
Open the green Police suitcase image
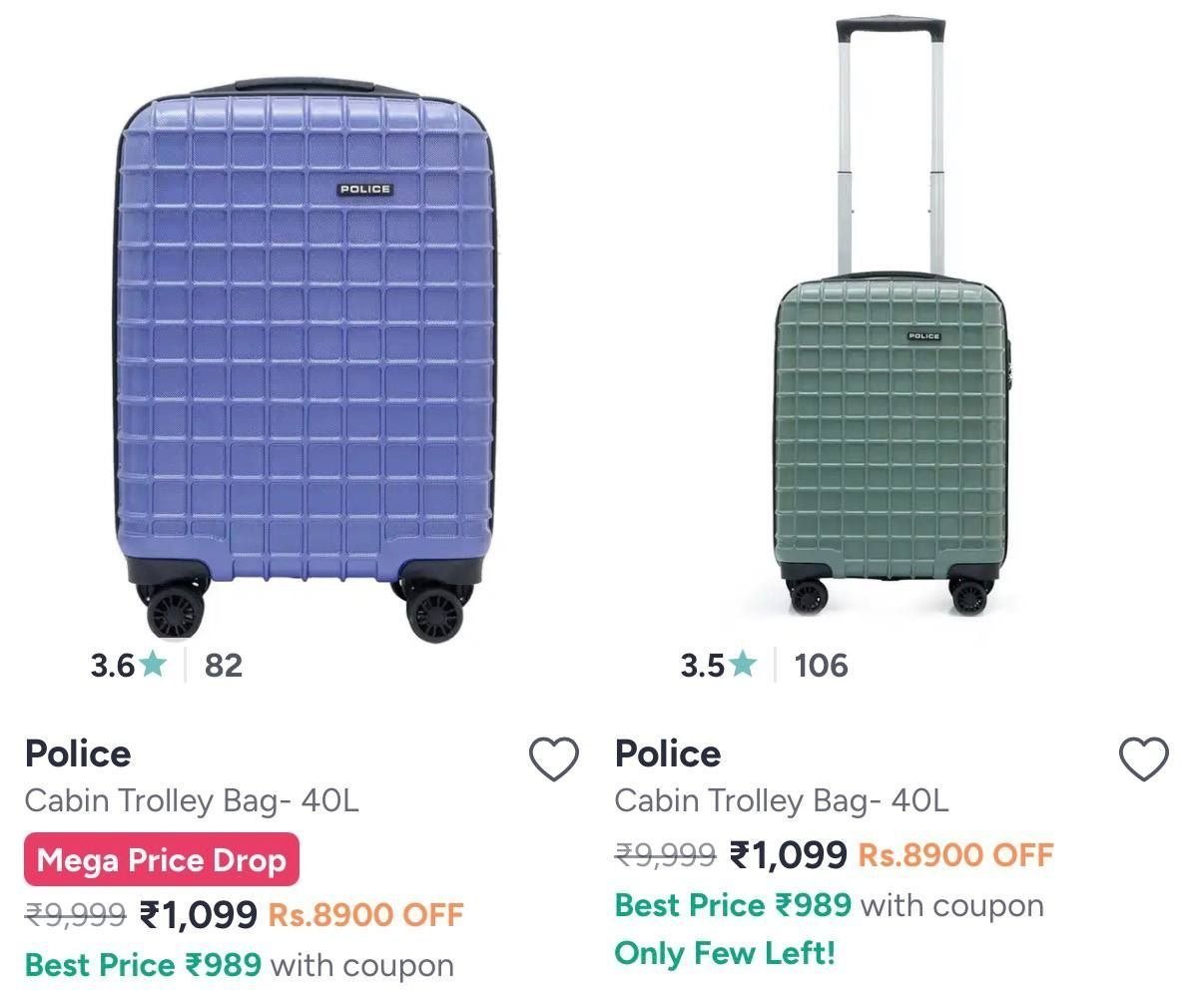[x=892, y=314]
